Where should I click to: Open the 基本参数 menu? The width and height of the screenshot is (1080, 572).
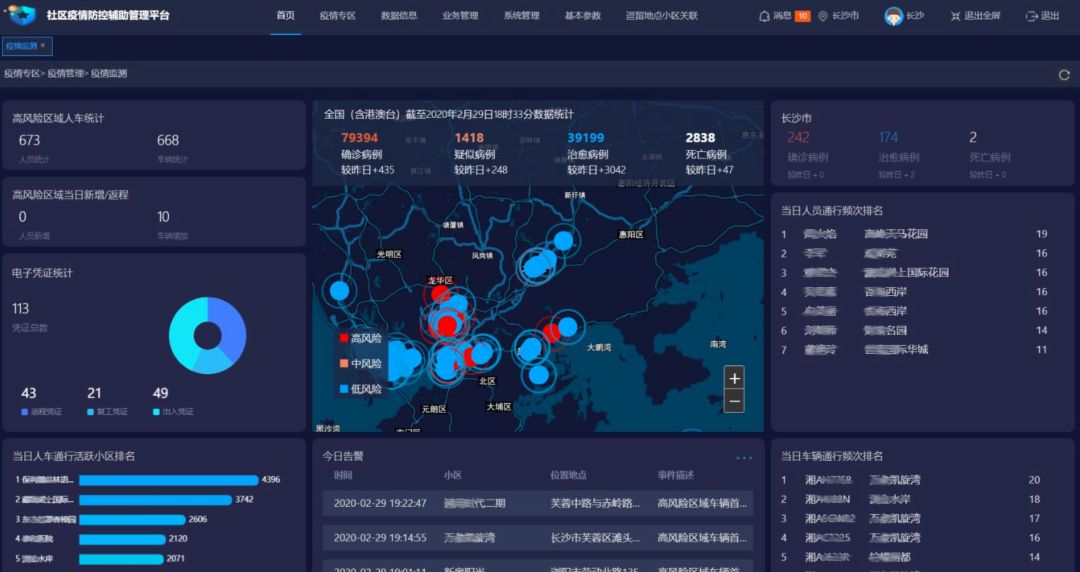pos(583,16)
